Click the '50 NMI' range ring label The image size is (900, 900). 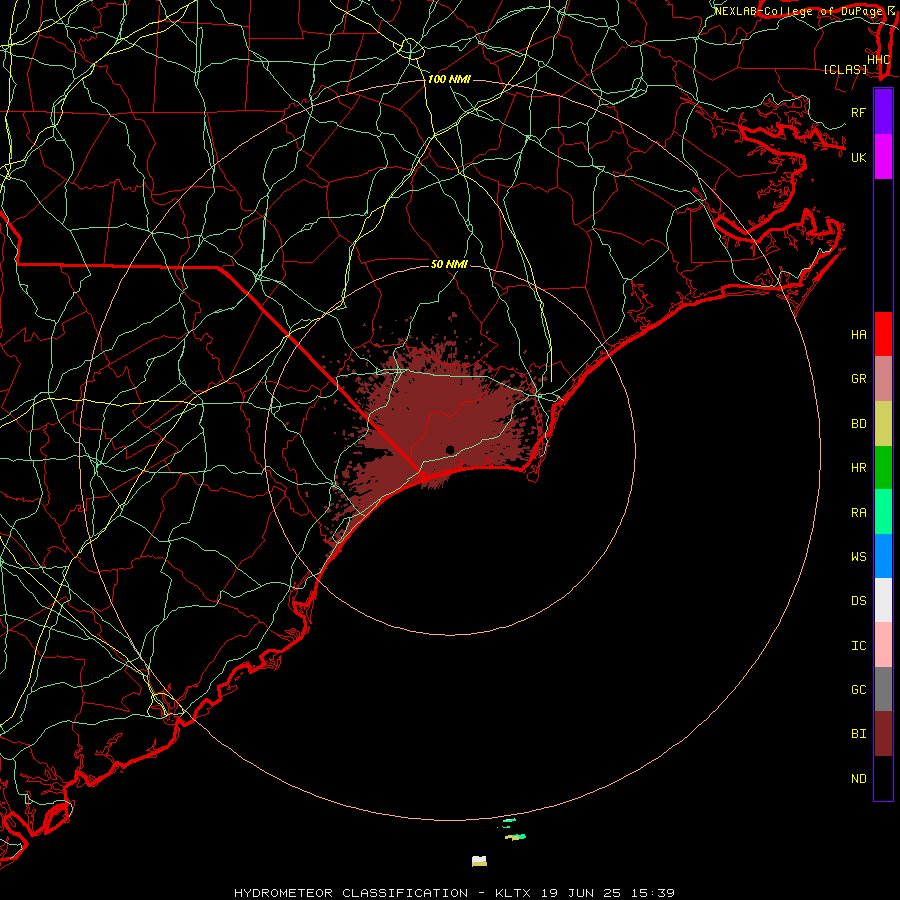[449, 264]
